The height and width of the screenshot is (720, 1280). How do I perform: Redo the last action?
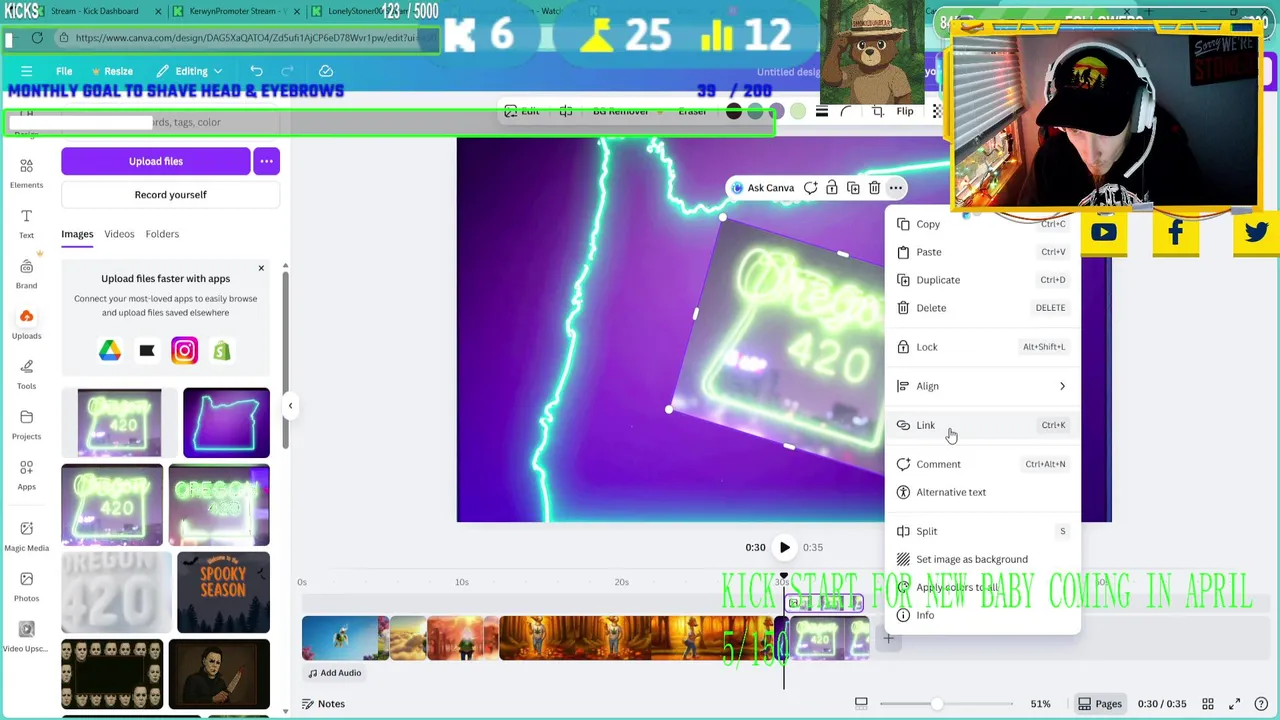(288, 71)
